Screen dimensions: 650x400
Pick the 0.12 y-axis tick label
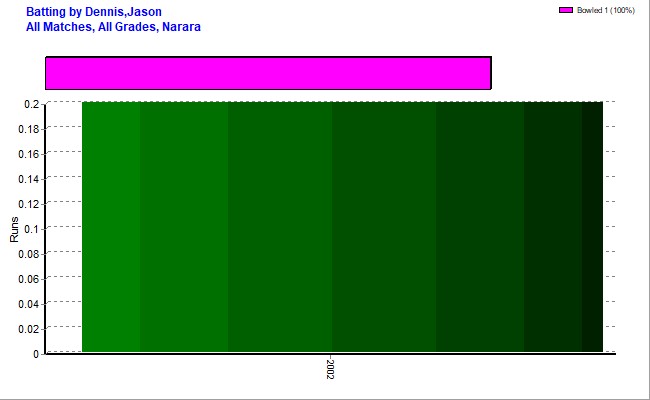(27, 204)
